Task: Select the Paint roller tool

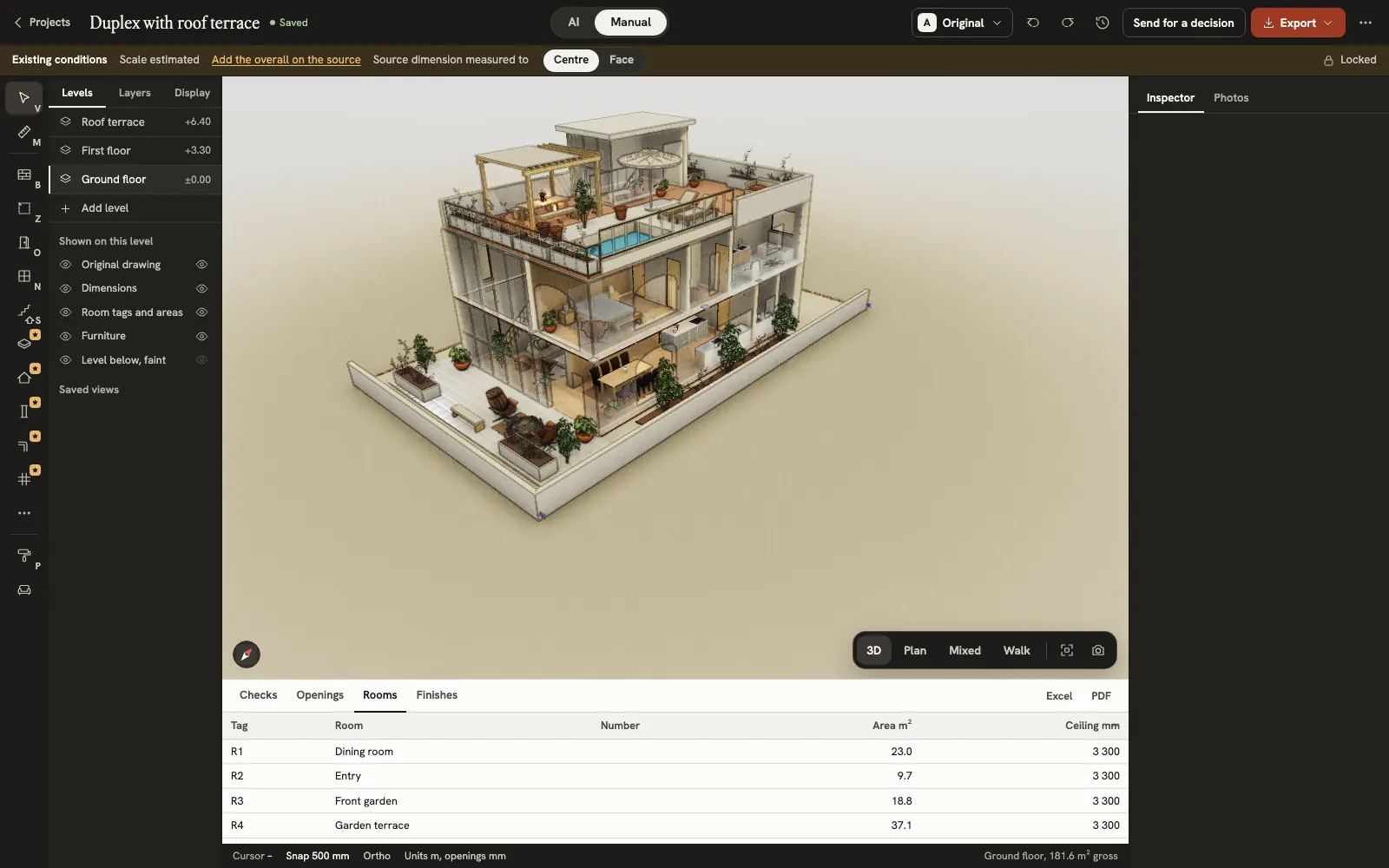Action: point(24,556)
